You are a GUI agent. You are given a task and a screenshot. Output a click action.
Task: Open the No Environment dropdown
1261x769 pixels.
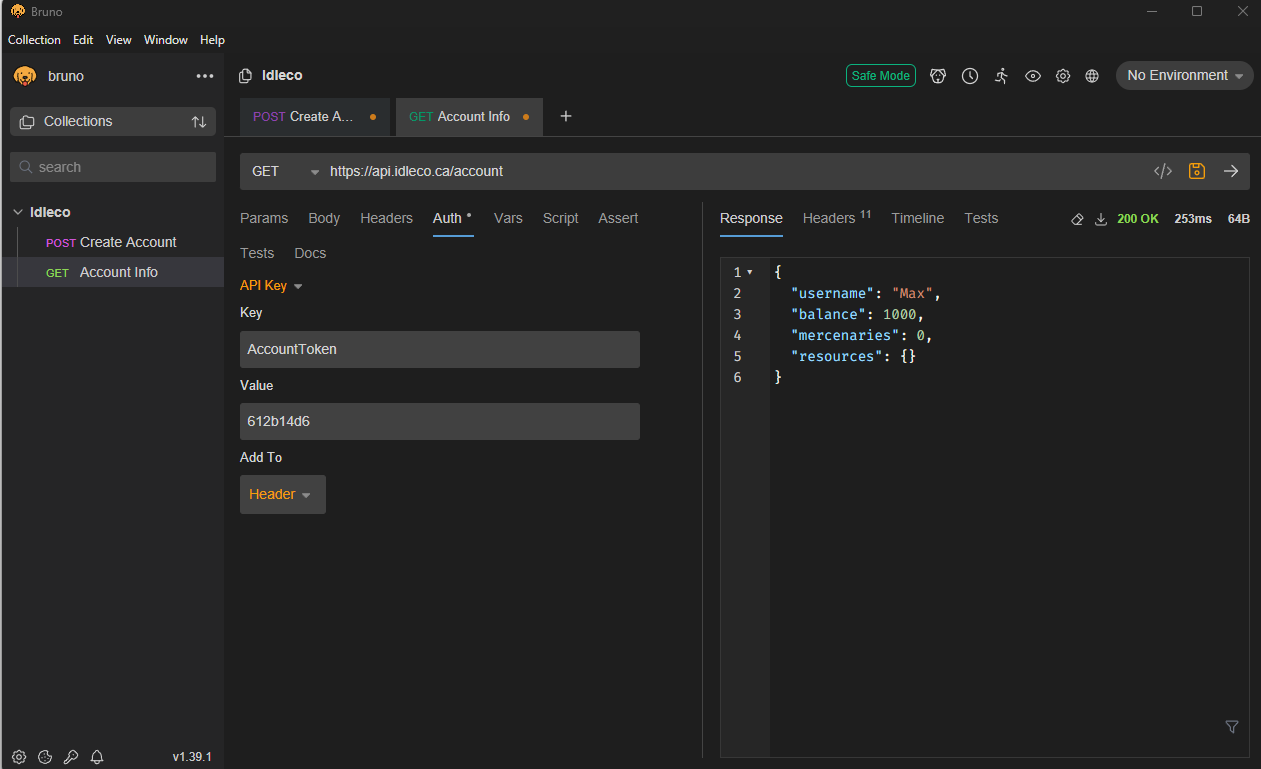click(x=1184, y=76)
